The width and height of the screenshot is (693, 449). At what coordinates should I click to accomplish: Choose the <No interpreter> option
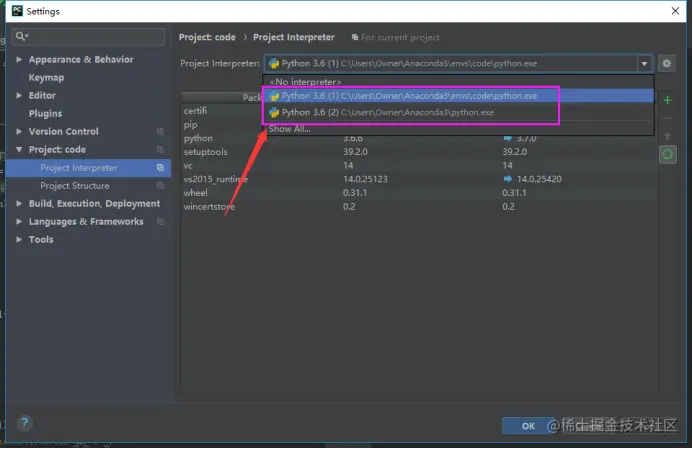pos(458,82)
